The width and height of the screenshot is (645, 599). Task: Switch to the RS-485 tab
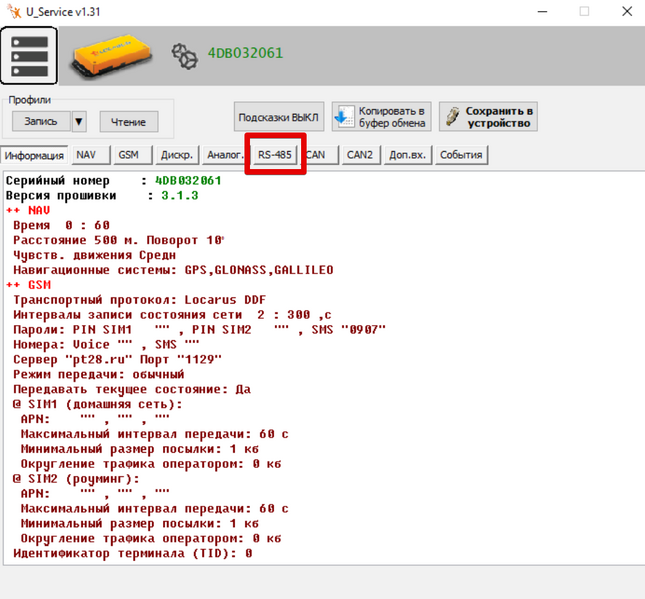(274, 155)
